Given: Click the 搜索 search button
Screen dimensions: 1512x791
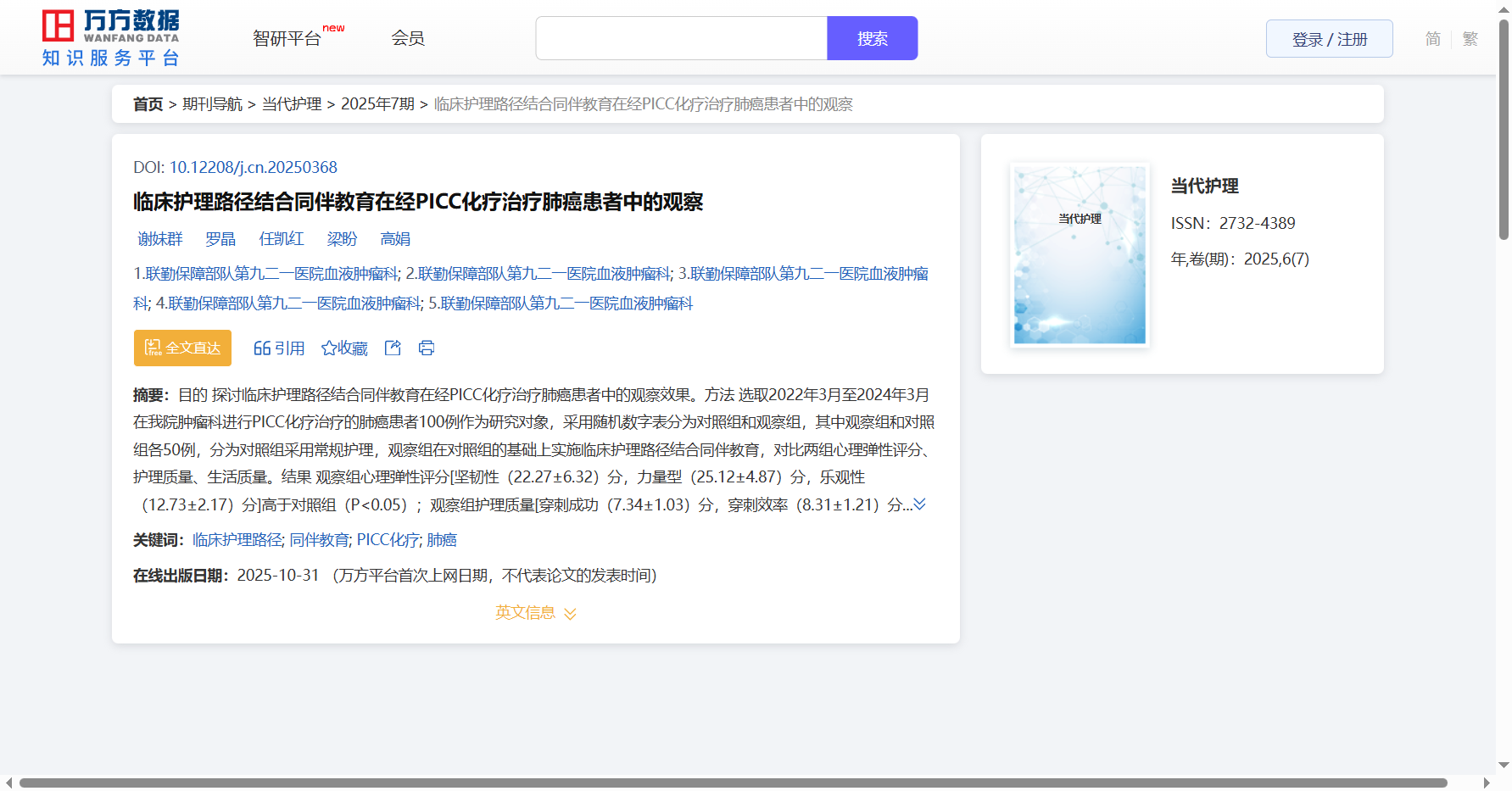Looking at the screenshot, I should pos(872,38).
